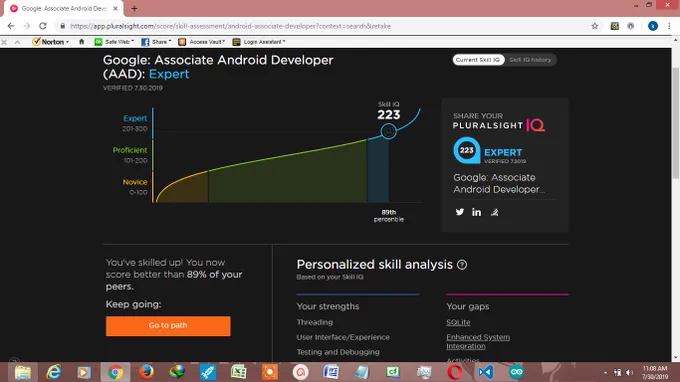Open the Chrome profile avatar
Viewport: 680px width, 382px height.
click(653, 26)
